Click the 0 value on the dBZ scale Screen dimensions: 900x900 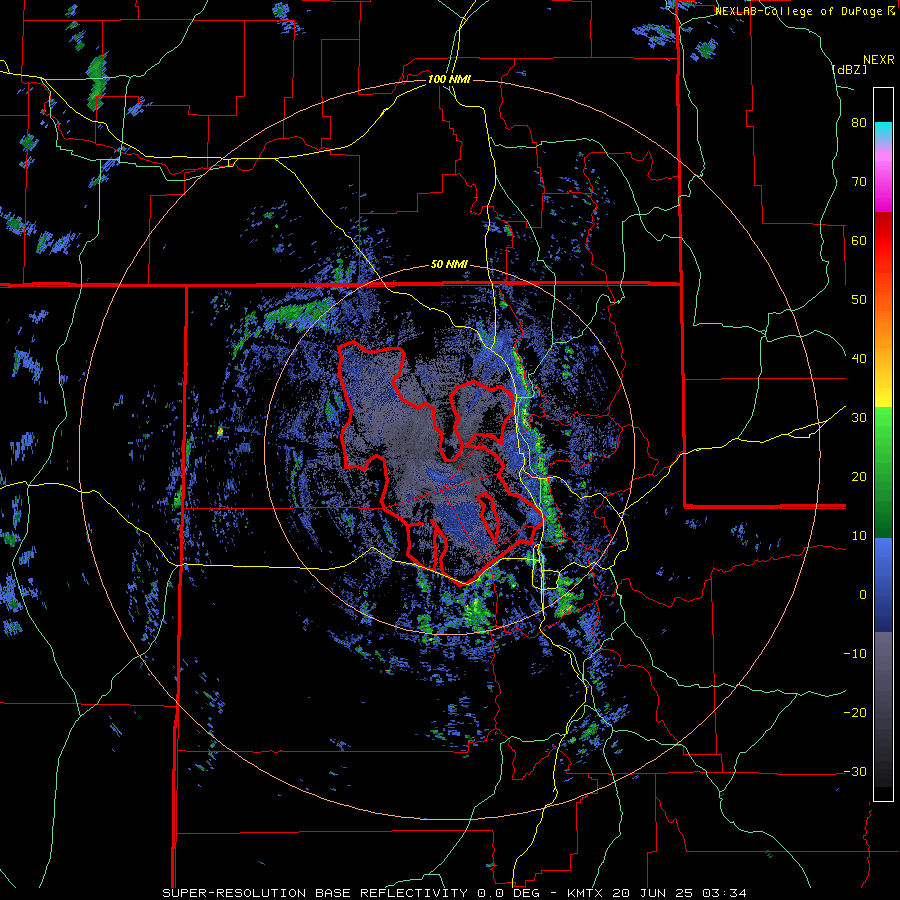[x=863, y=595]
